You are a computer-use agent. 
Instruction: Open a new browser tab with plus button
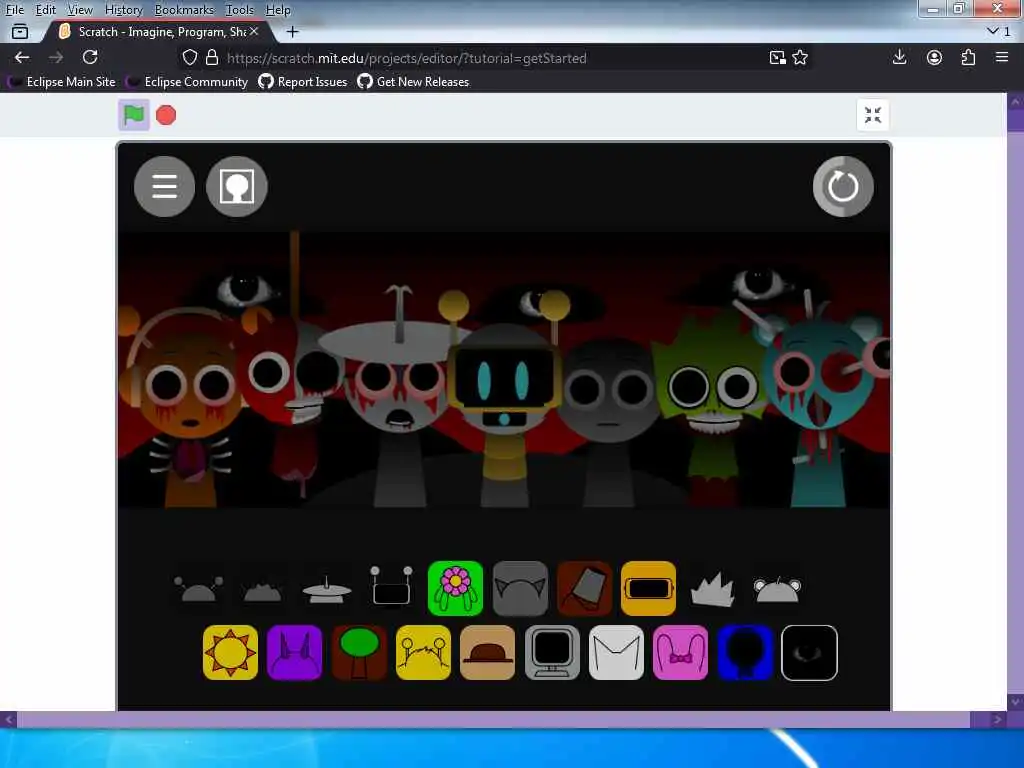[x=293, y=31]
